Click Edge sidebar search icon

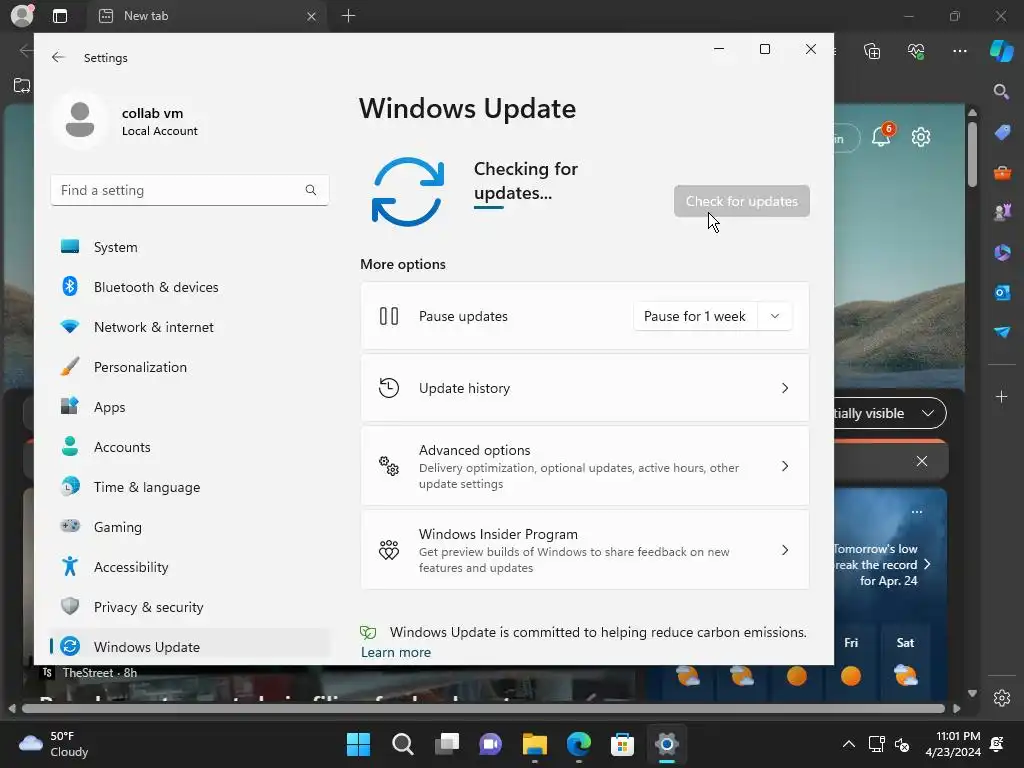click(x=1001, y=91)
